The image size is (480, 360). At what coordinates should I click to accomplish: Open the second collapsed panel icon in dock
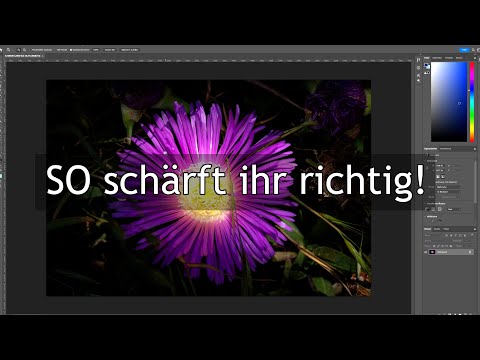point(418,68)
